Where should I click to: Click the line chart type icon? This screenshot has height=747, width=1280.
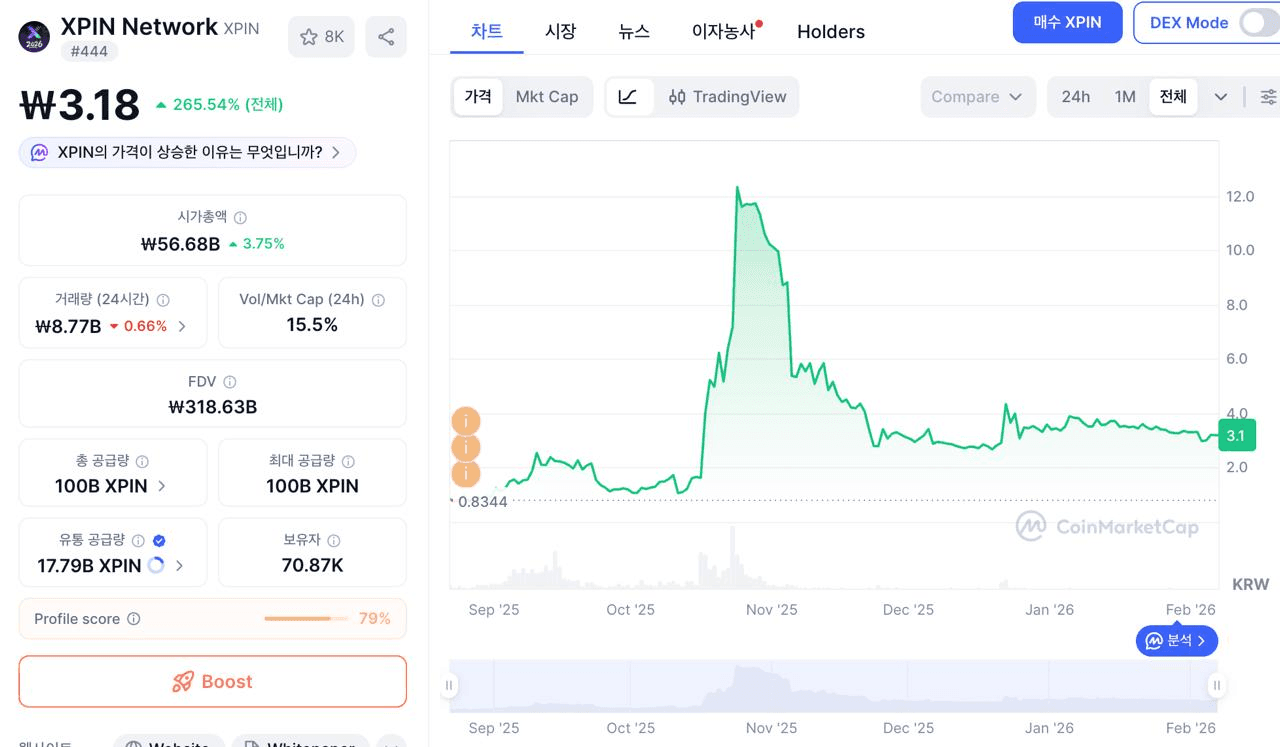628,97
